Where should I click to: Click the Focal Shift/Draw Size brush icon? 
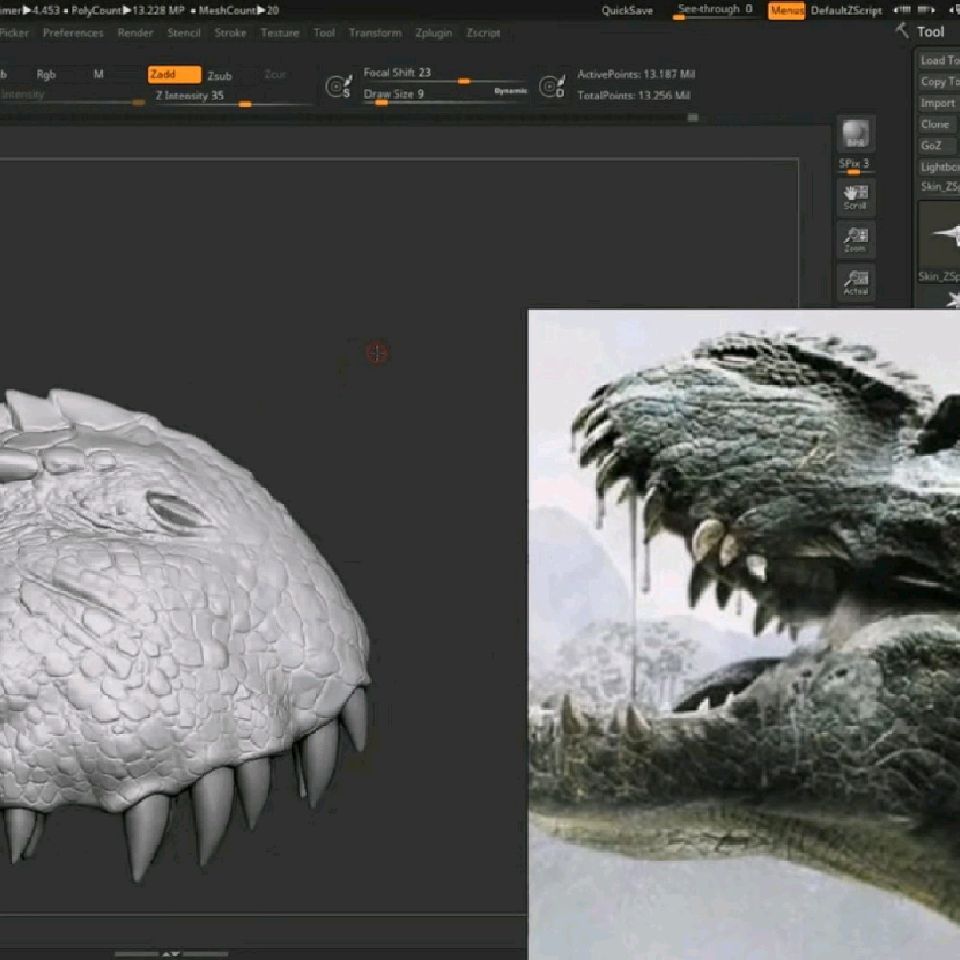click(x=338, y=87)
